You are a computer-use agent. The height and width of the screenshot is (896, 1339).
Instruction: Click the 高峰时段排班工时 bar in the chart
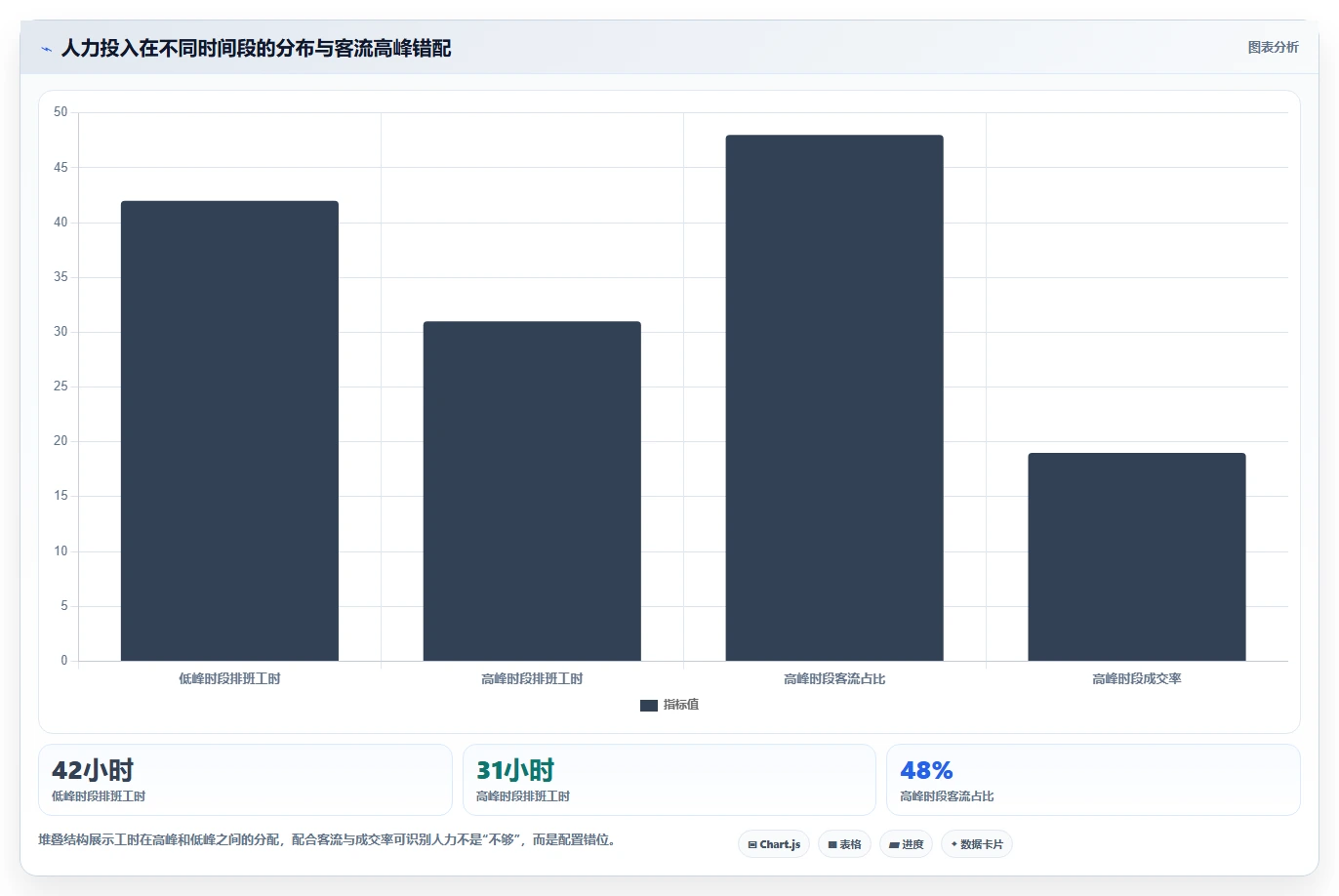532,491
